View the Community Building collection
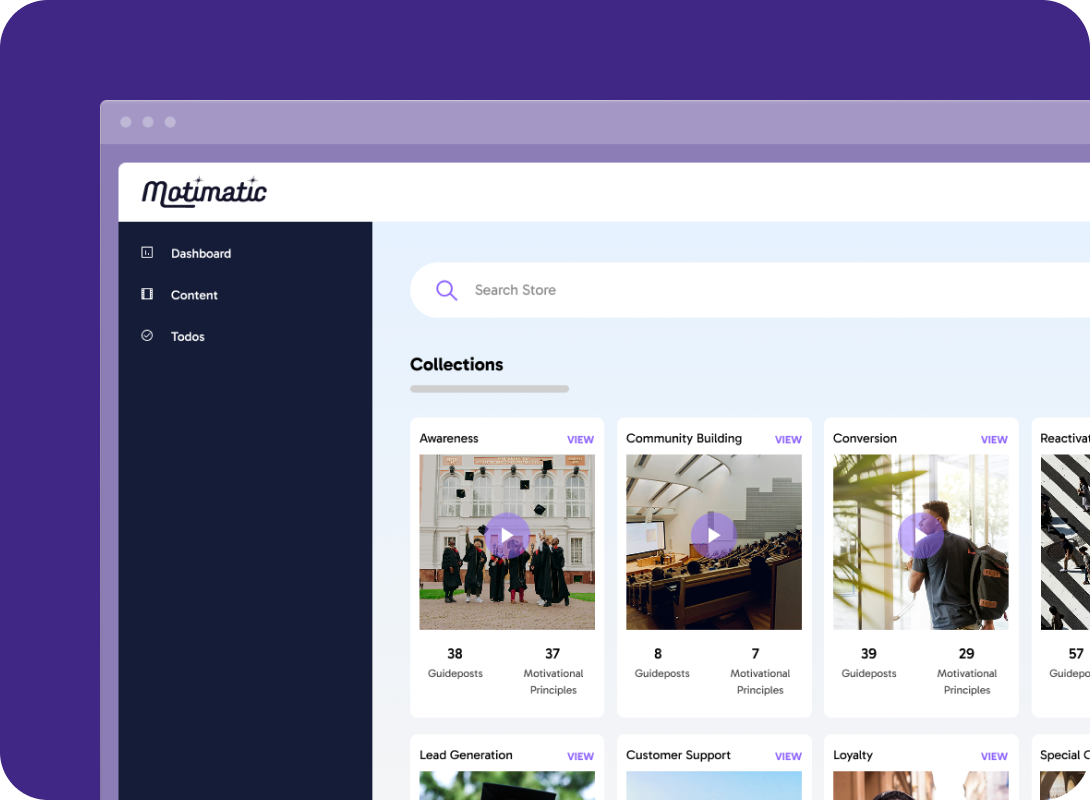Viewport: 1090px width, 800px height. click(x=788, y=439)
